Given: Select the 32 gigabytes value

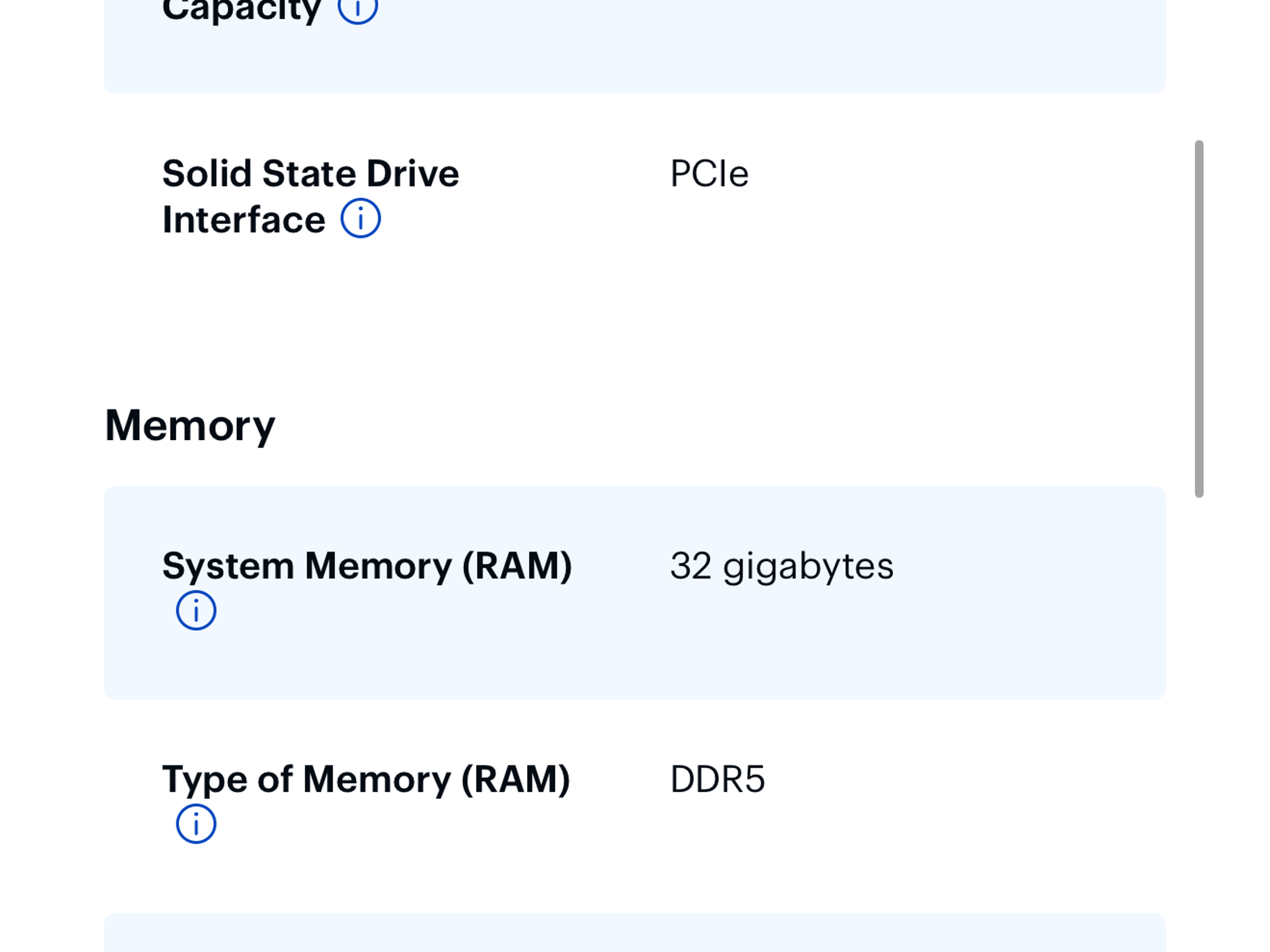Looking at the screenshot, I should [x=782, y=567].
